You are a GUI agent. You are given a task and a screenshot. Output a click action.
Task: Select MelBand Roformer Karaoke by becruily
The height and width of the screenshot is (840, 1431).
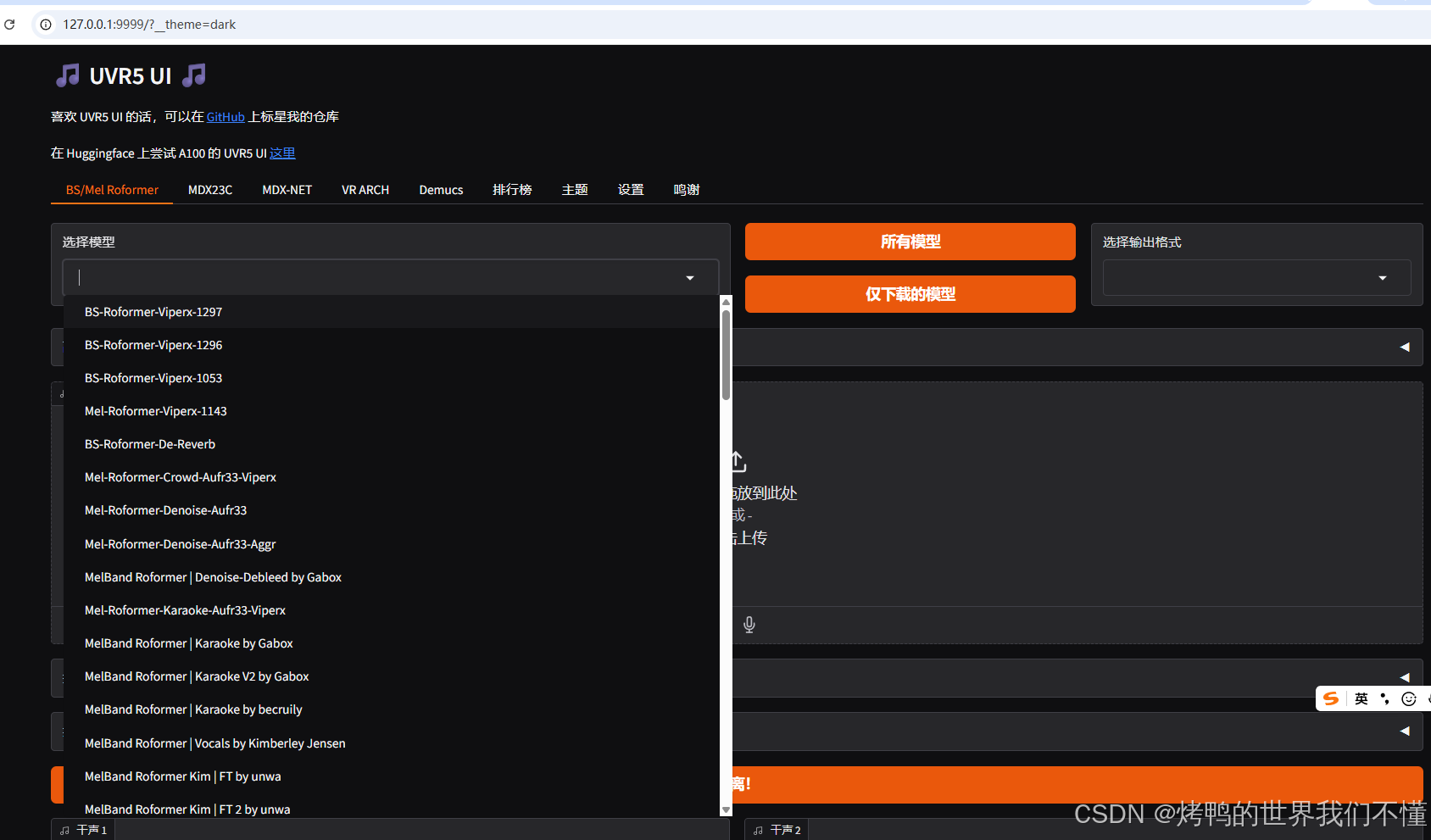pos(392,709)
